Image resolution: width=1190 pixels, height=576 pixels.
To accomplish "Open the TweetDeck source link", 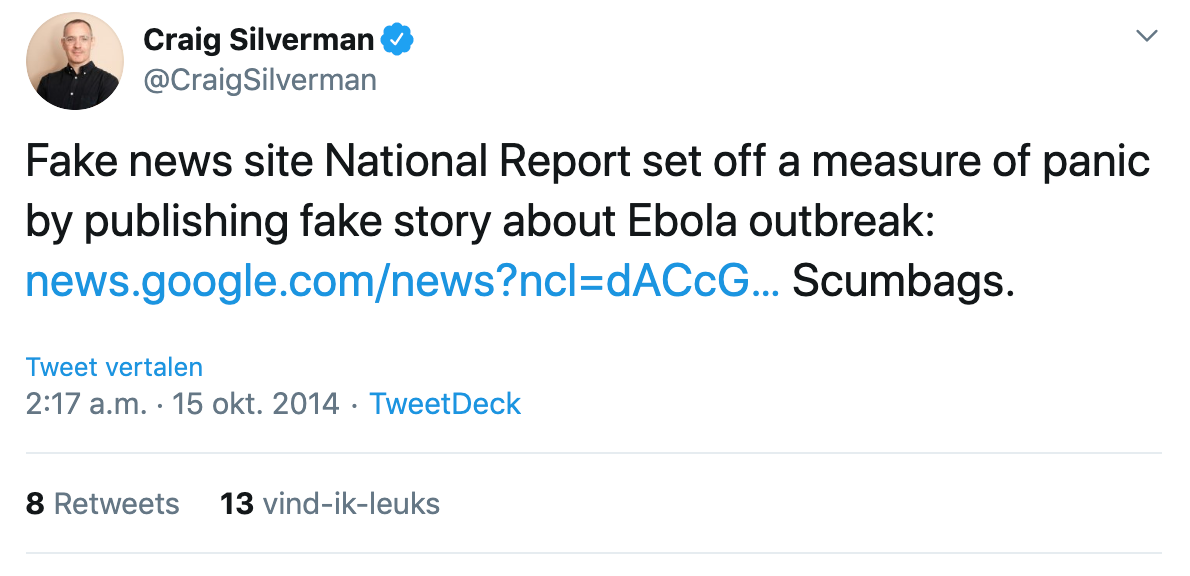I will coord(445,404).
